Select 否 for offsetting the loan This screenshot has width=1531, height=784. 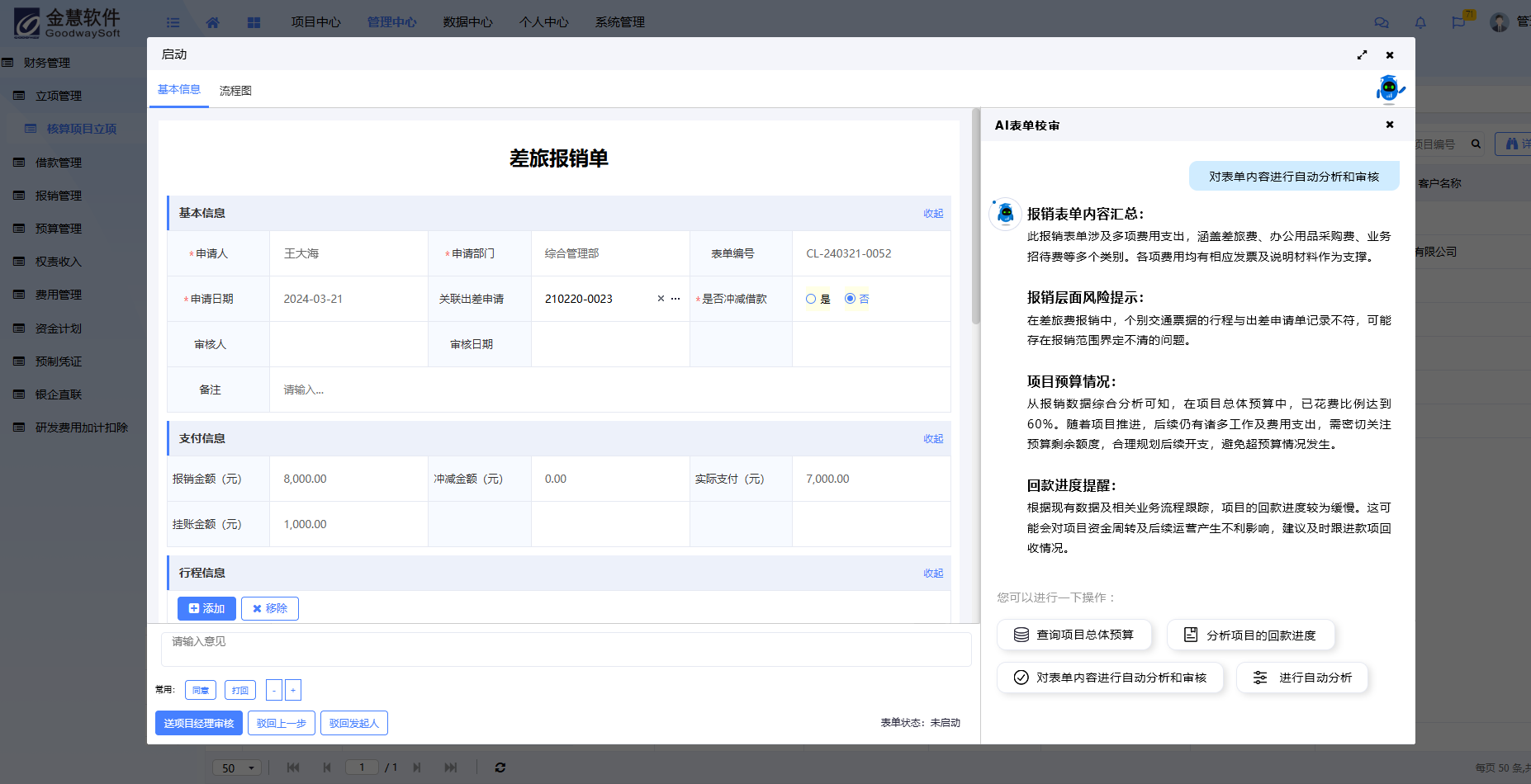[x=850, y=299]
